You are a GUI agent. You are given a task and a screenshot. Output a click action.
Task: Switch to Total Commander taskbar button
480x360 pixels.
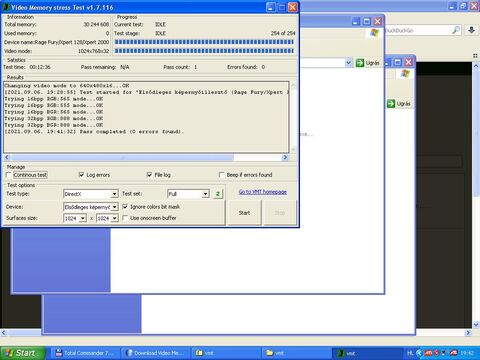click(x=85, y=353)
